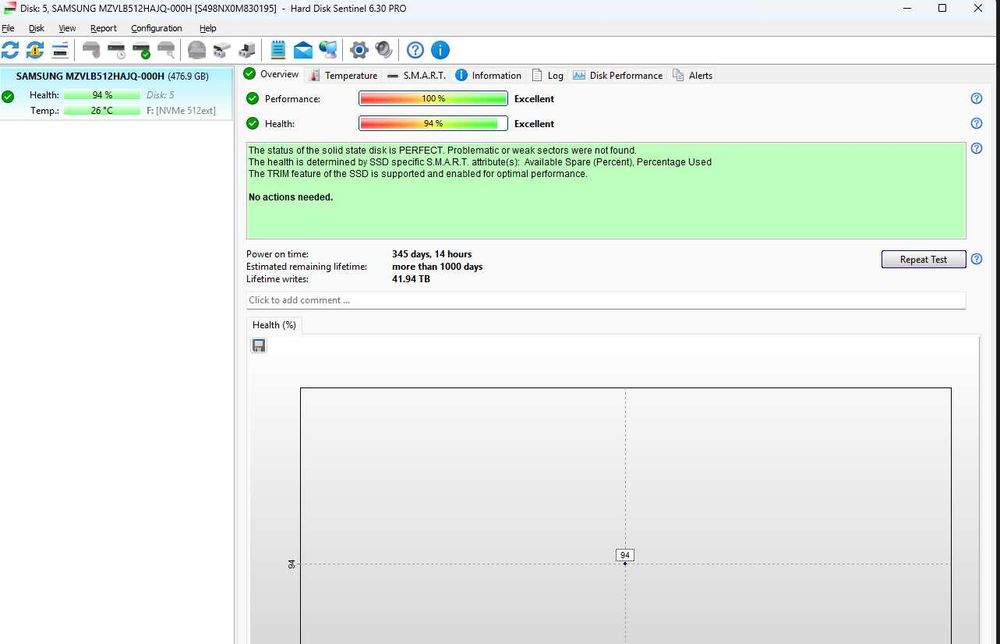Click green check icon next to Health label
The width and height of the screenshot is (1000, 644).
[x=253, y=123]
